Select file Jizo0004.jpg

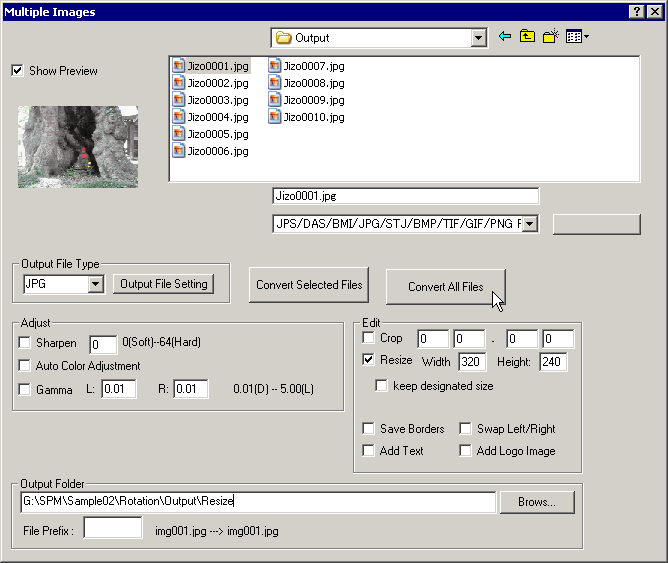pyautogui.click(x=211, y=117)
